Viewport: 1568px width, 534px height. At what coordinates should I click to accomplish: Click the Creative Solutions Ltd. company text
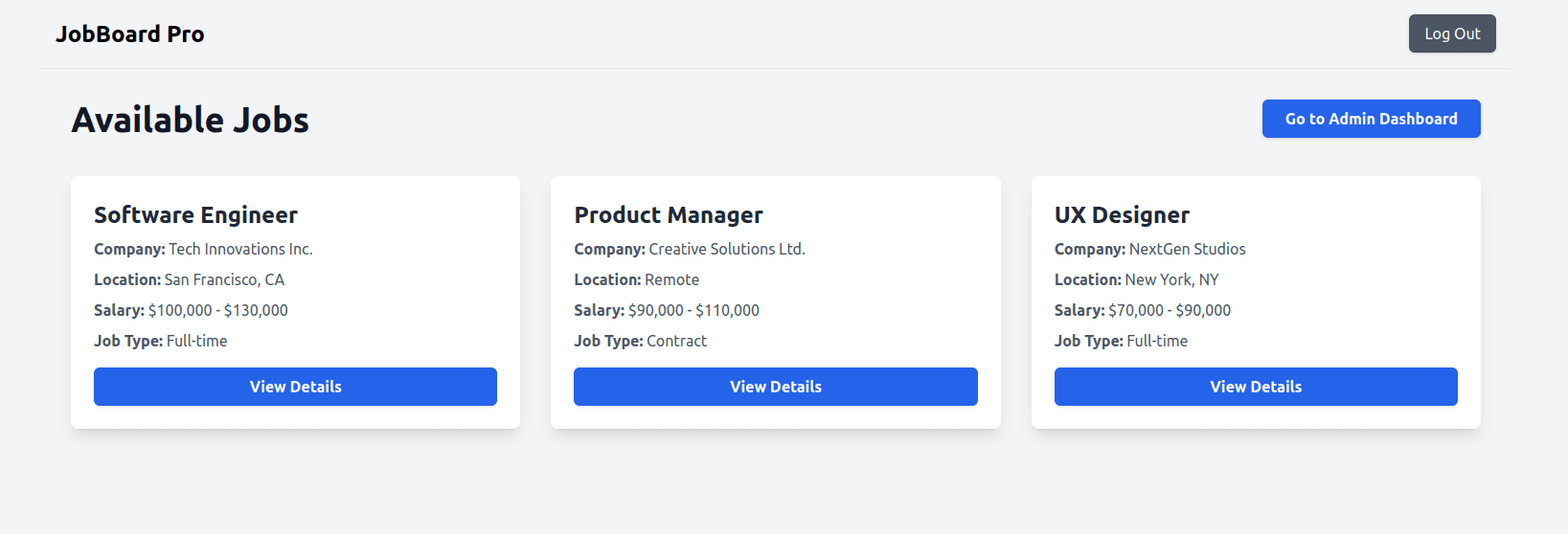click(726, 249)
